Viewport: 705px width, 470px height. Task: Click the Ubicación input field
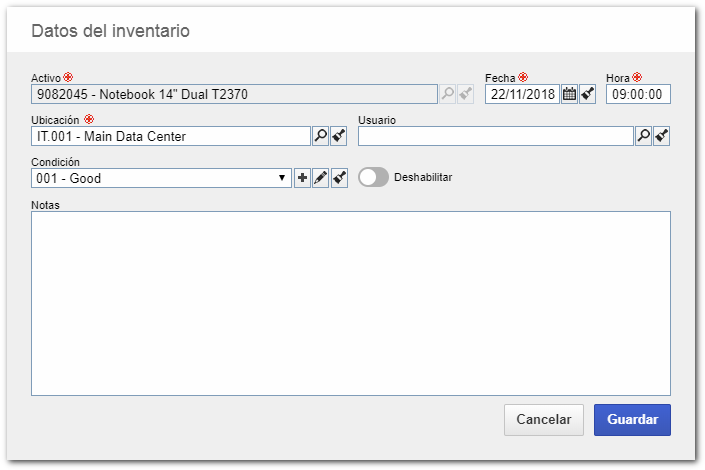pyautogui.click(x=171, y=136)
